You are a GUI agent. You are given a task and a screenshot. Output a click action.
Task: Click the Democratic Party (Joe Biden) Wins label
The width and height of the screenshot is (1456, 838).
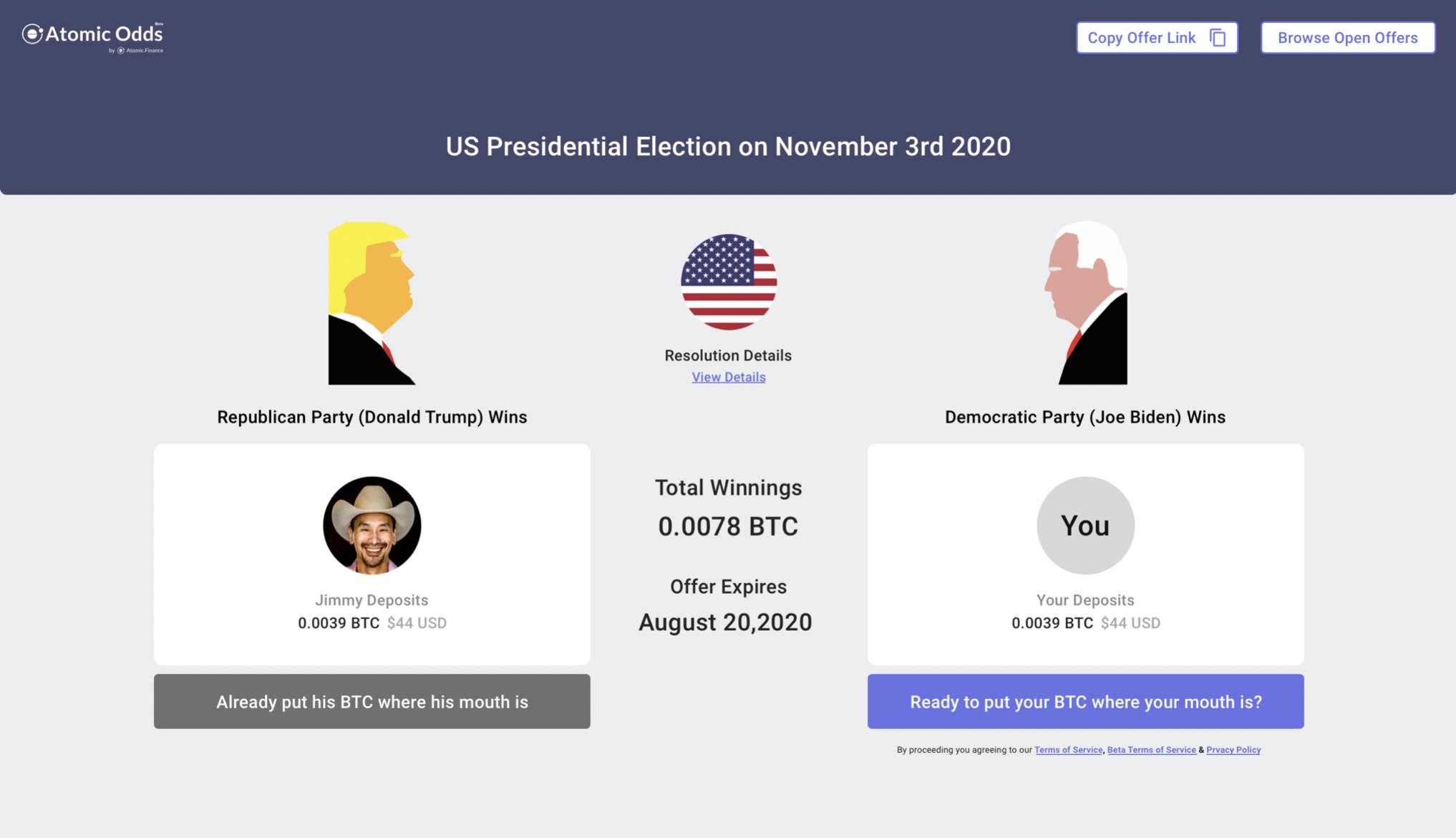1085,417
